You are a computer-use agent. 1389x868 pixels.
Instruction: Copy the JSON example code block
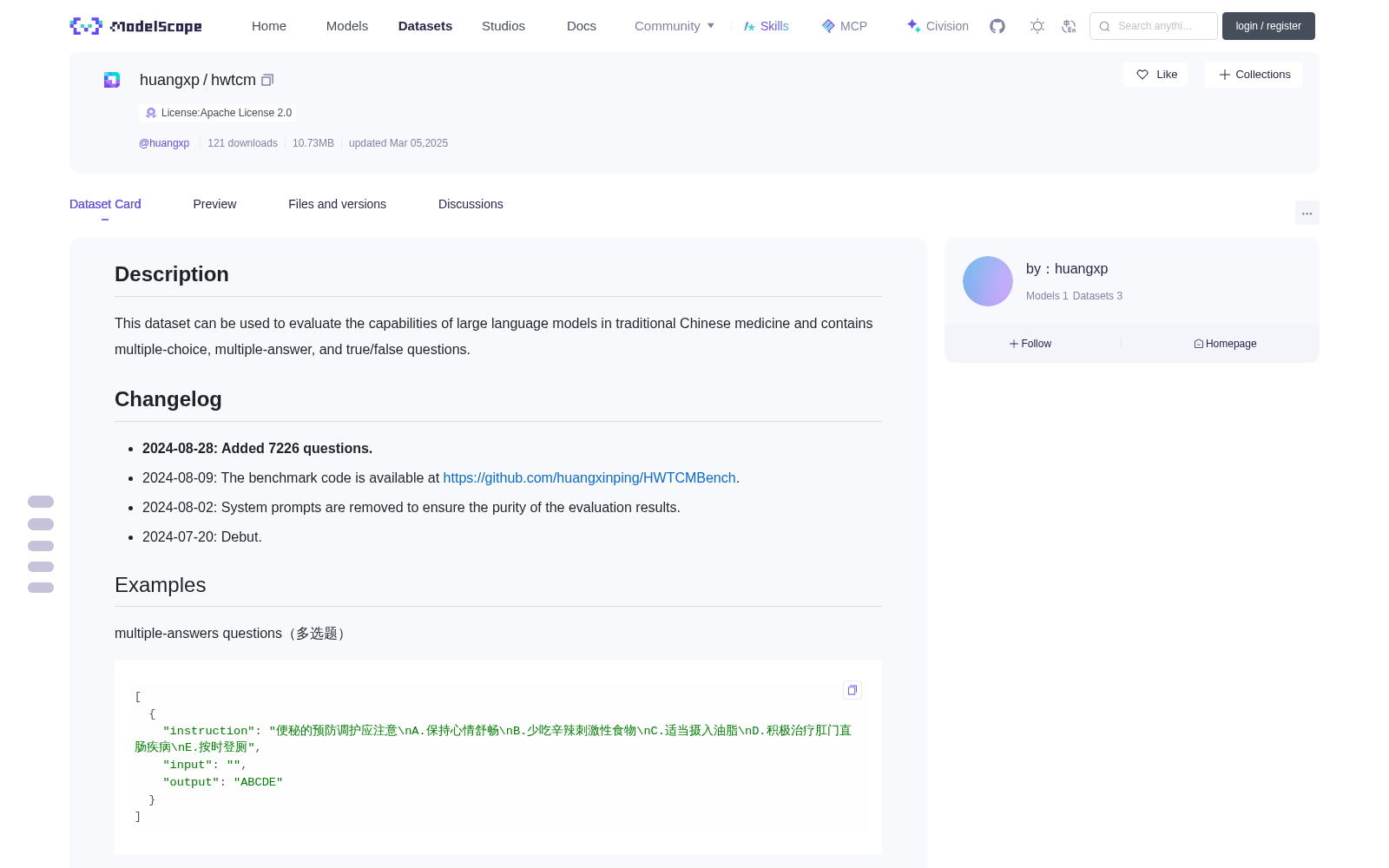[852, 690]
